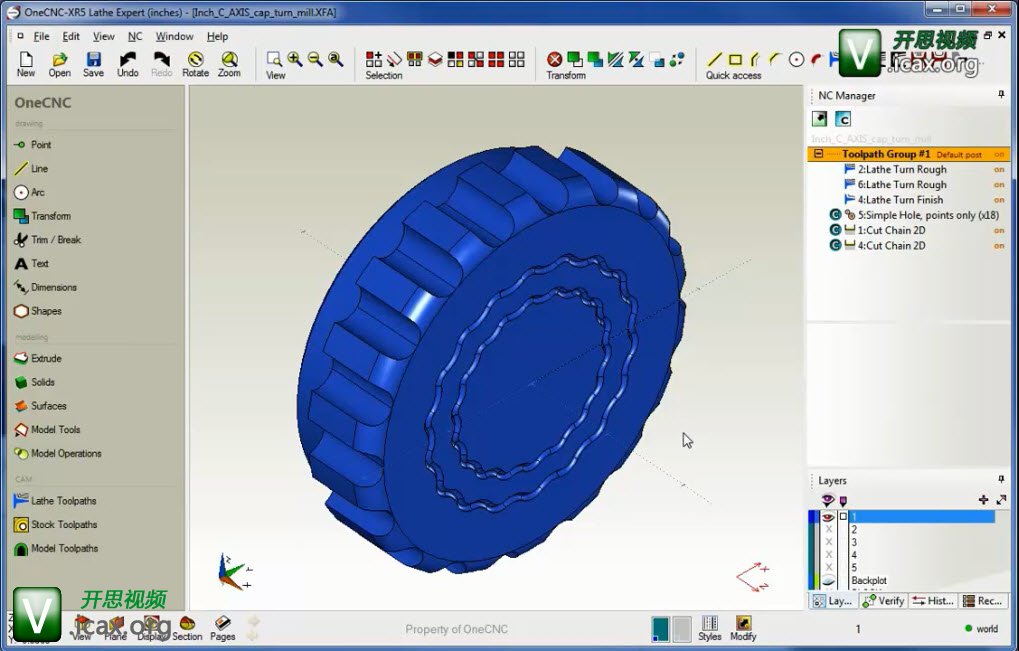The width and height of the screenshot is (1019, 651).
Task: Toggle 'on' state of 4:Lathe Turn Finish
Action: tap(999, 200)
